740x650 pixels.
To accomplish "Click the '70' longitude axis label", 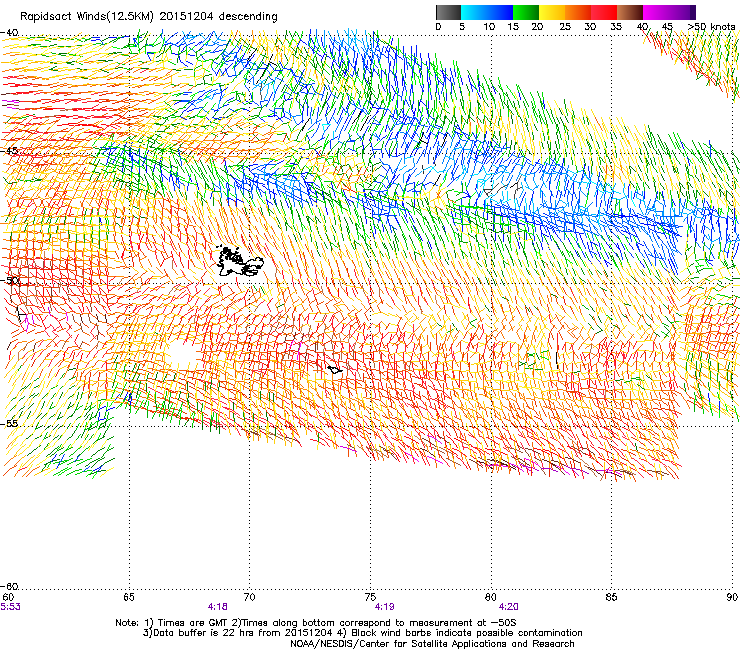I will (x=249, y=597).
